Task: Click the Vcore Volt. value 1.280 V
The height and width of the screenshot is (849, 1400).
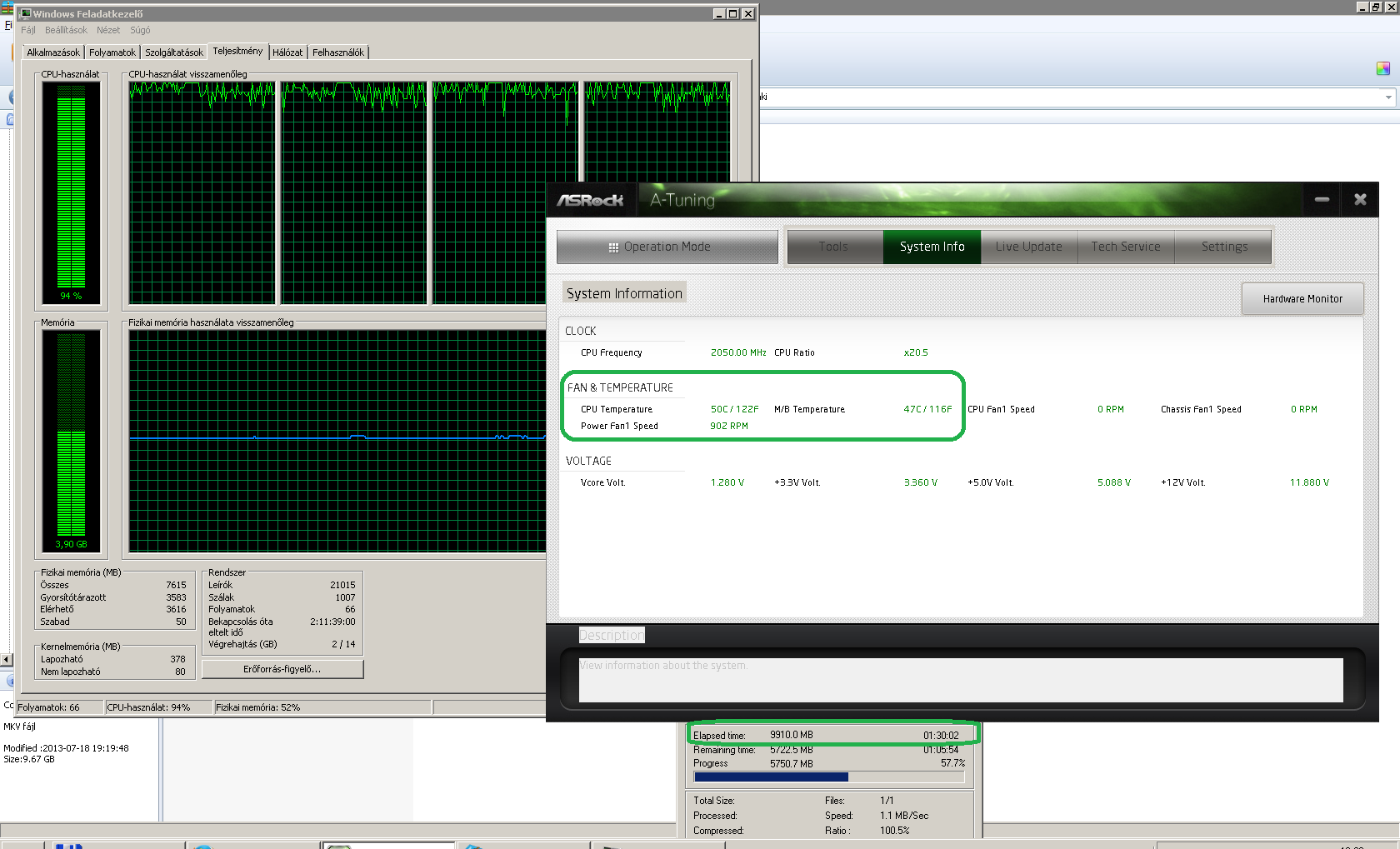Action: tap(727, 482)
